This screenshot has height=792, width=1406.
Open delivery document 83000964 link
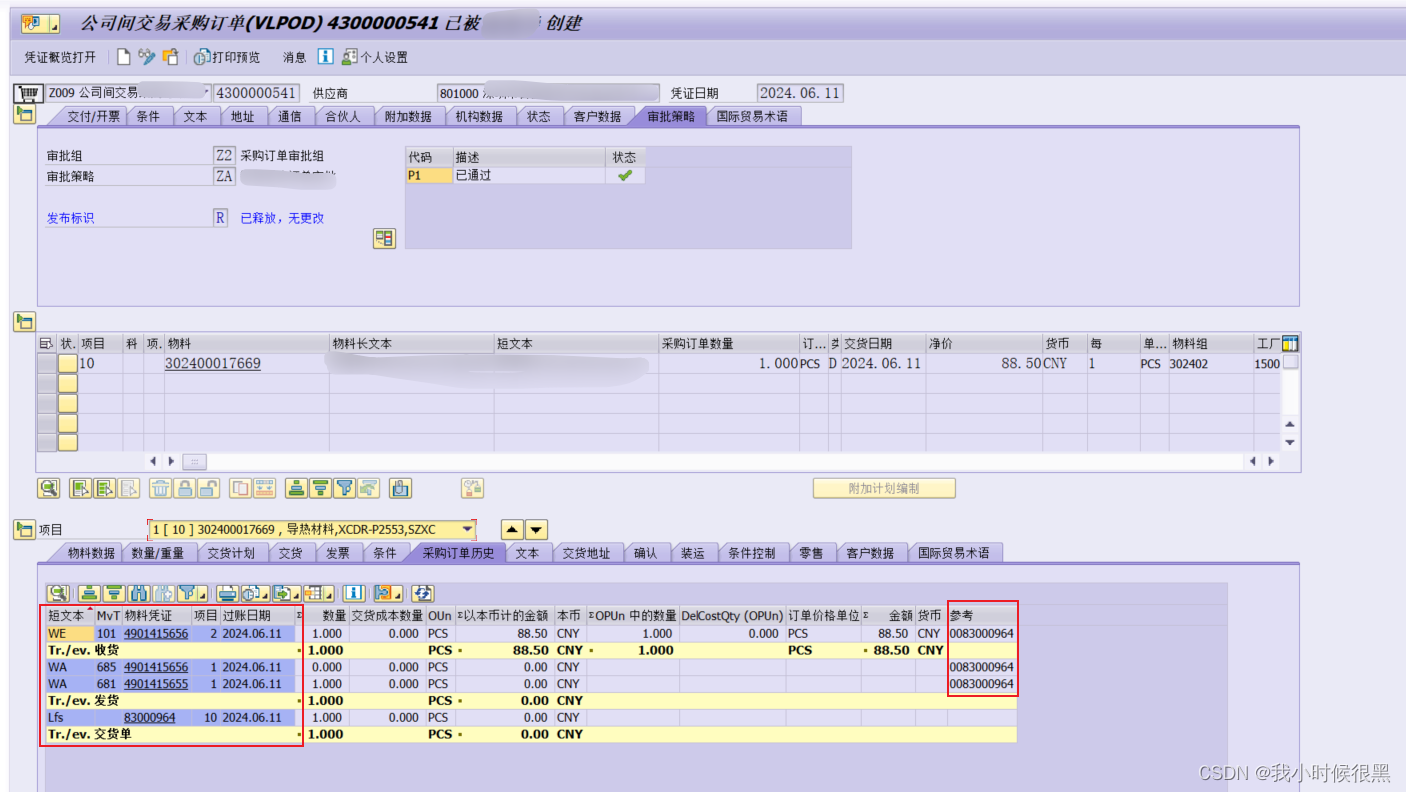(x=150, y=718)
